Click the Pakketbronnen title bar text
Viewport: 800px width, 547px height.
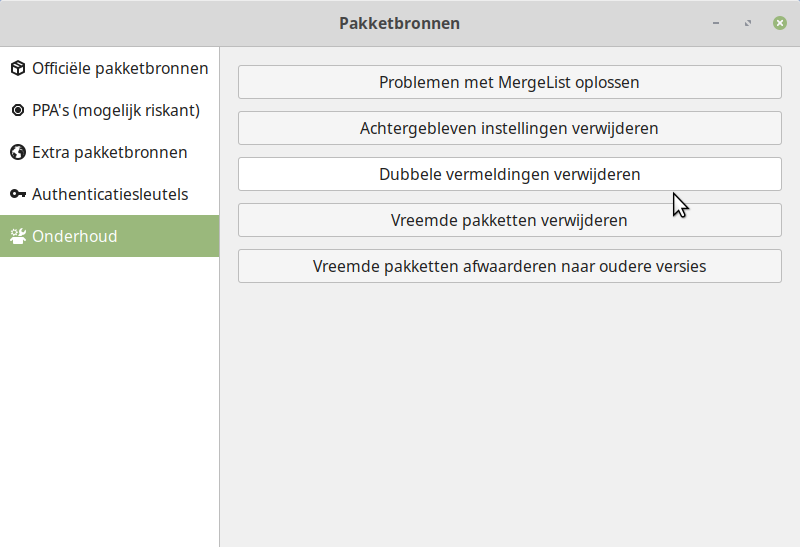tap(399, 23)
